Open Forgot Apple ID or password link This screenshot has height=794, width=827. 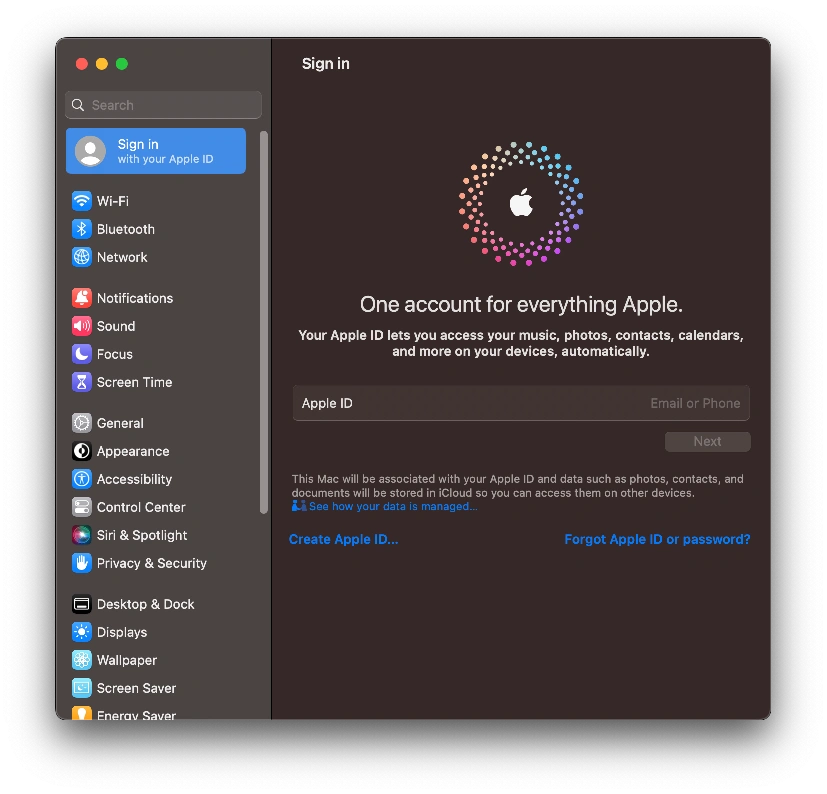coord(657,539)
